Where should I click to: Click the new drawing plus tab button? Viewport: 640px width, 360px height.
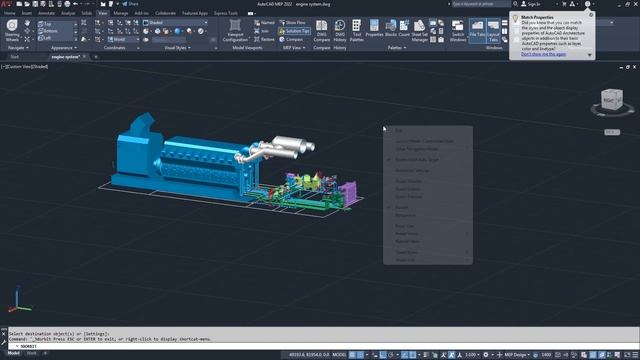96,57
